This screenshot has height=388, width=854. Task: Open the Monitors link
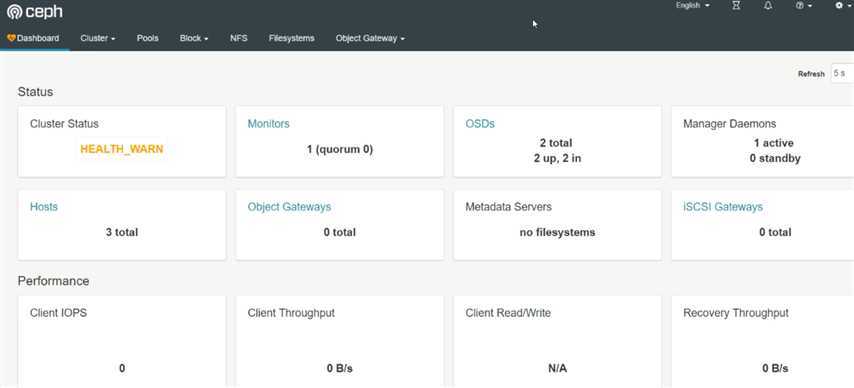(269, 124)
